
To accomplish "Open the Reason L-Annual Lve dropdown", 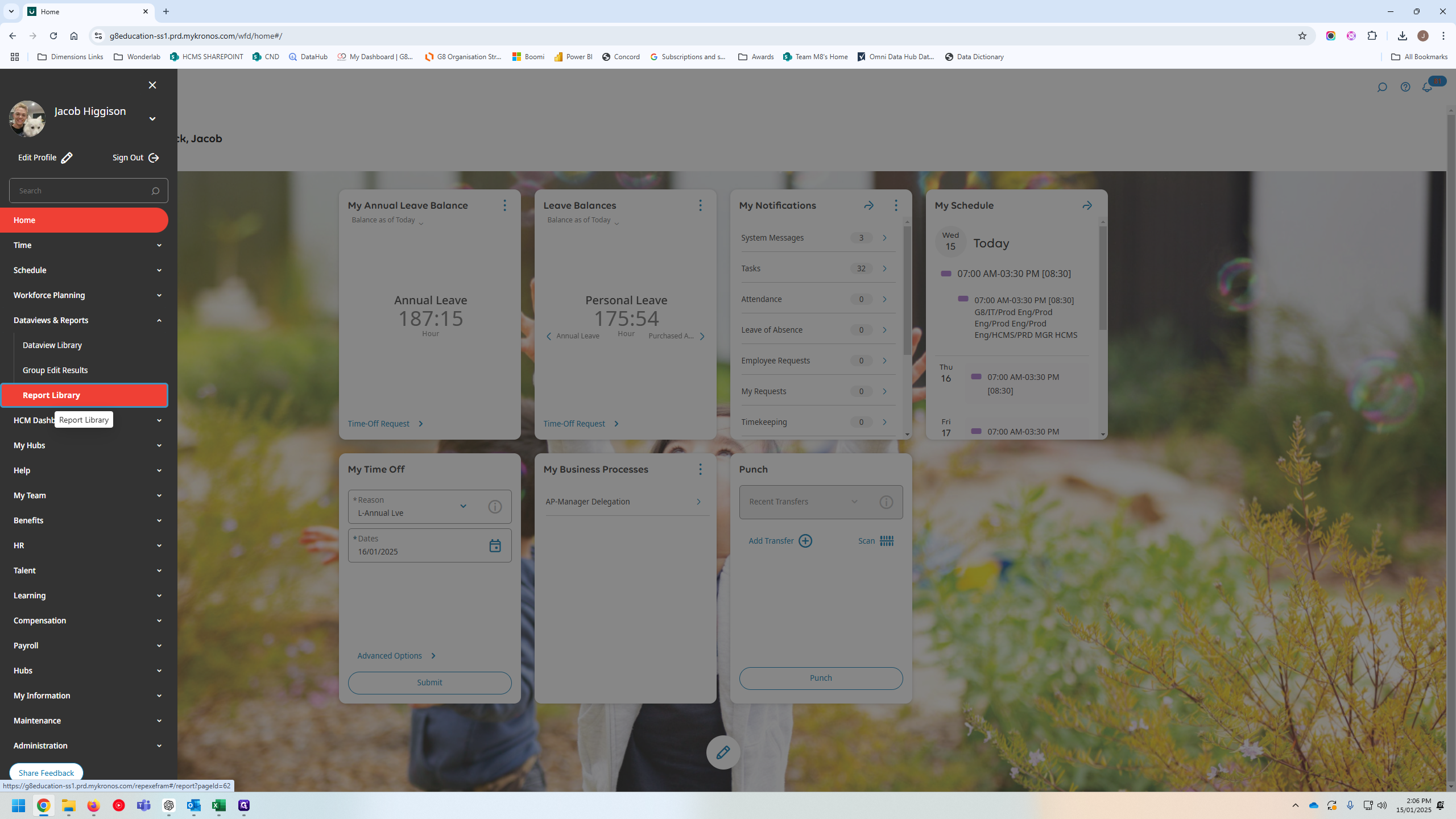I will point(463,506).
